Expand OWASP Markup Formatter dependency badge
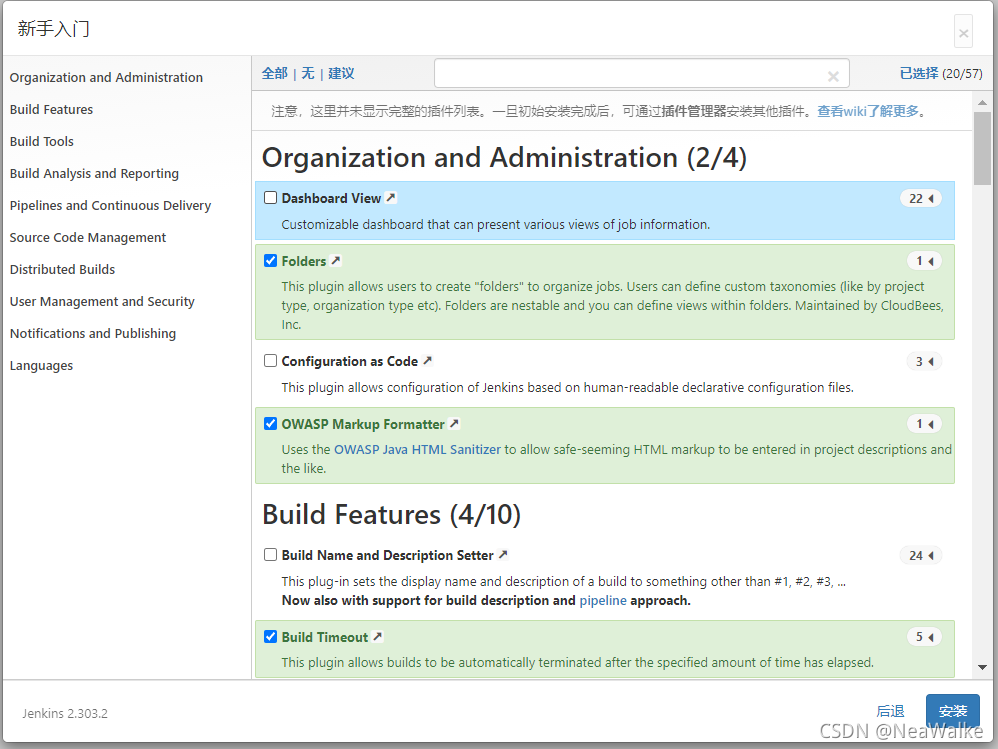998x749 pixels. [x=924, y=424]
